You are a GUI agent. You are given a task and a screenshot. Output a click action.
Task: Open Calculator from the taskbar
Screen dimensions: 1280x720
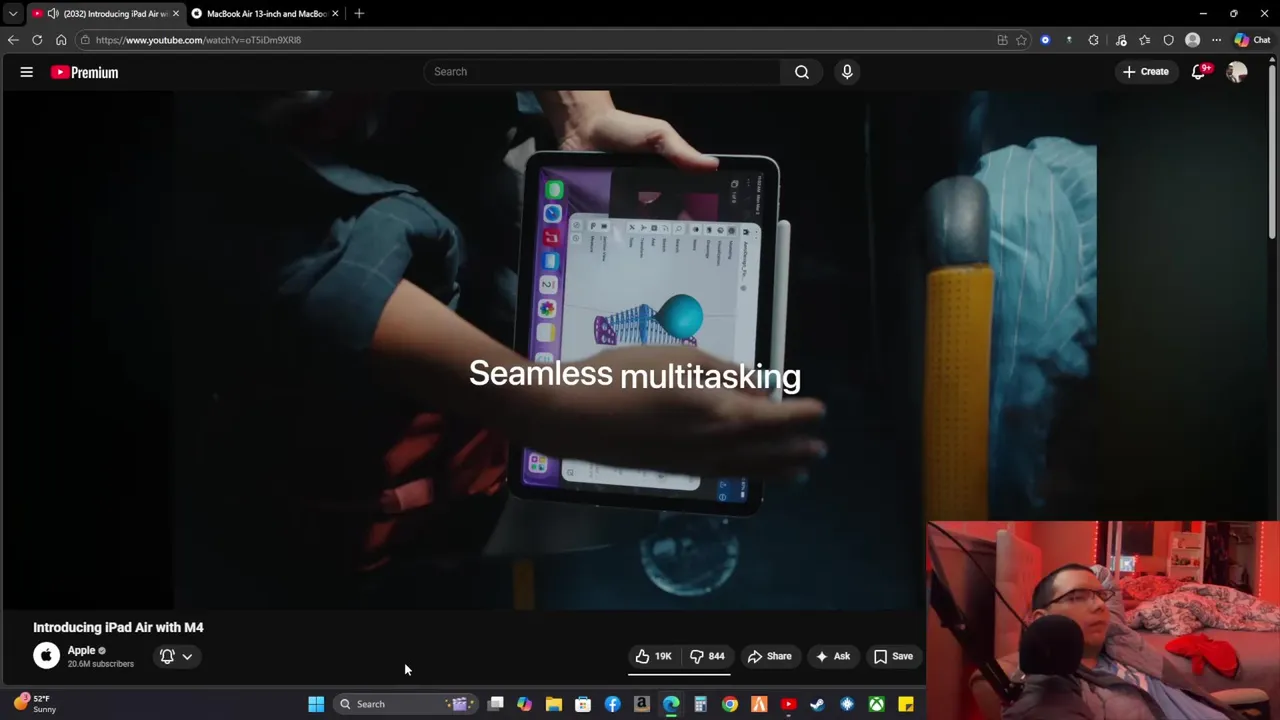pos(700,704)
